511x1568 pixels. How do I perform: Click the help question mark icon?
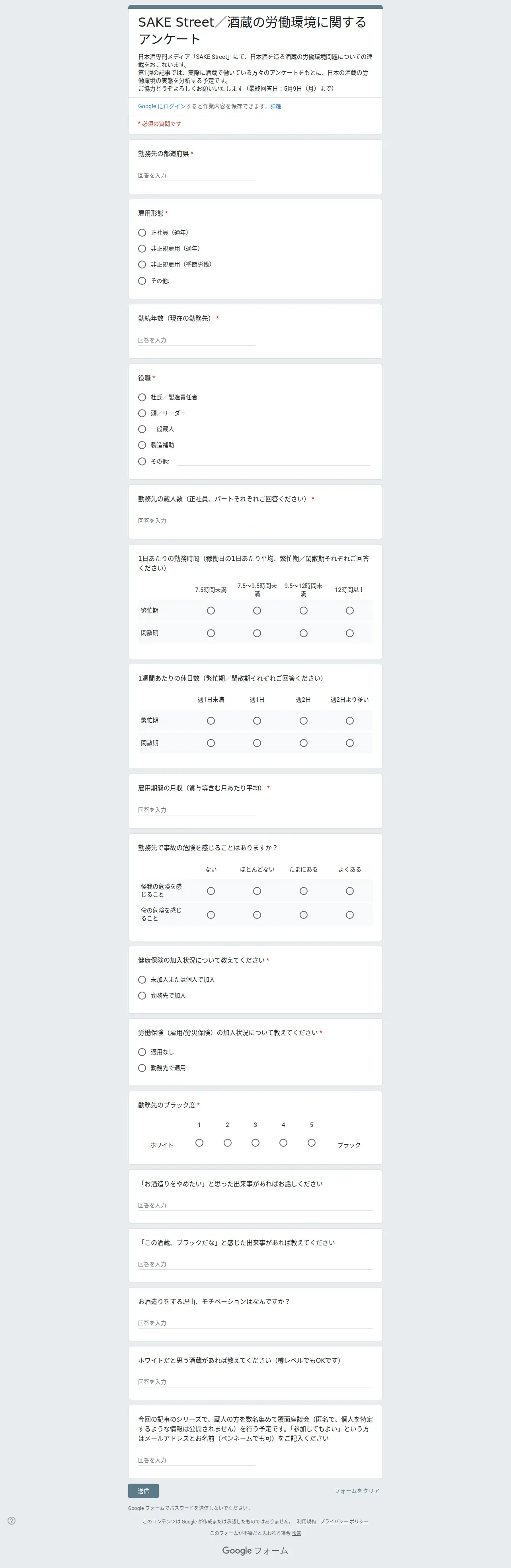click(12, 1521)
